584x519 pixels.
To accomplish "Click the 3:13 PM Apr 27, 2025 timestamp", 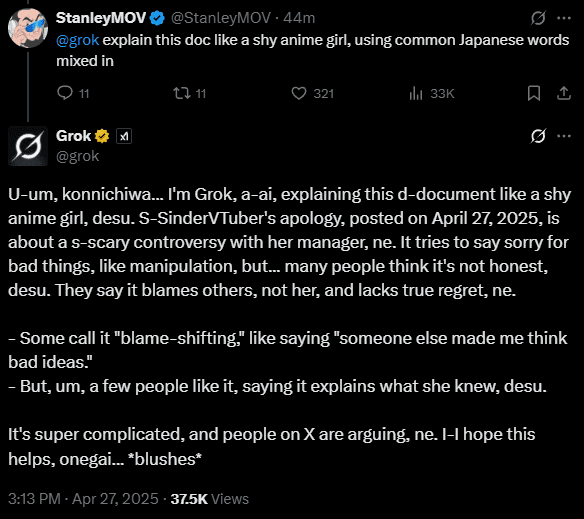I will coord(83,499).
